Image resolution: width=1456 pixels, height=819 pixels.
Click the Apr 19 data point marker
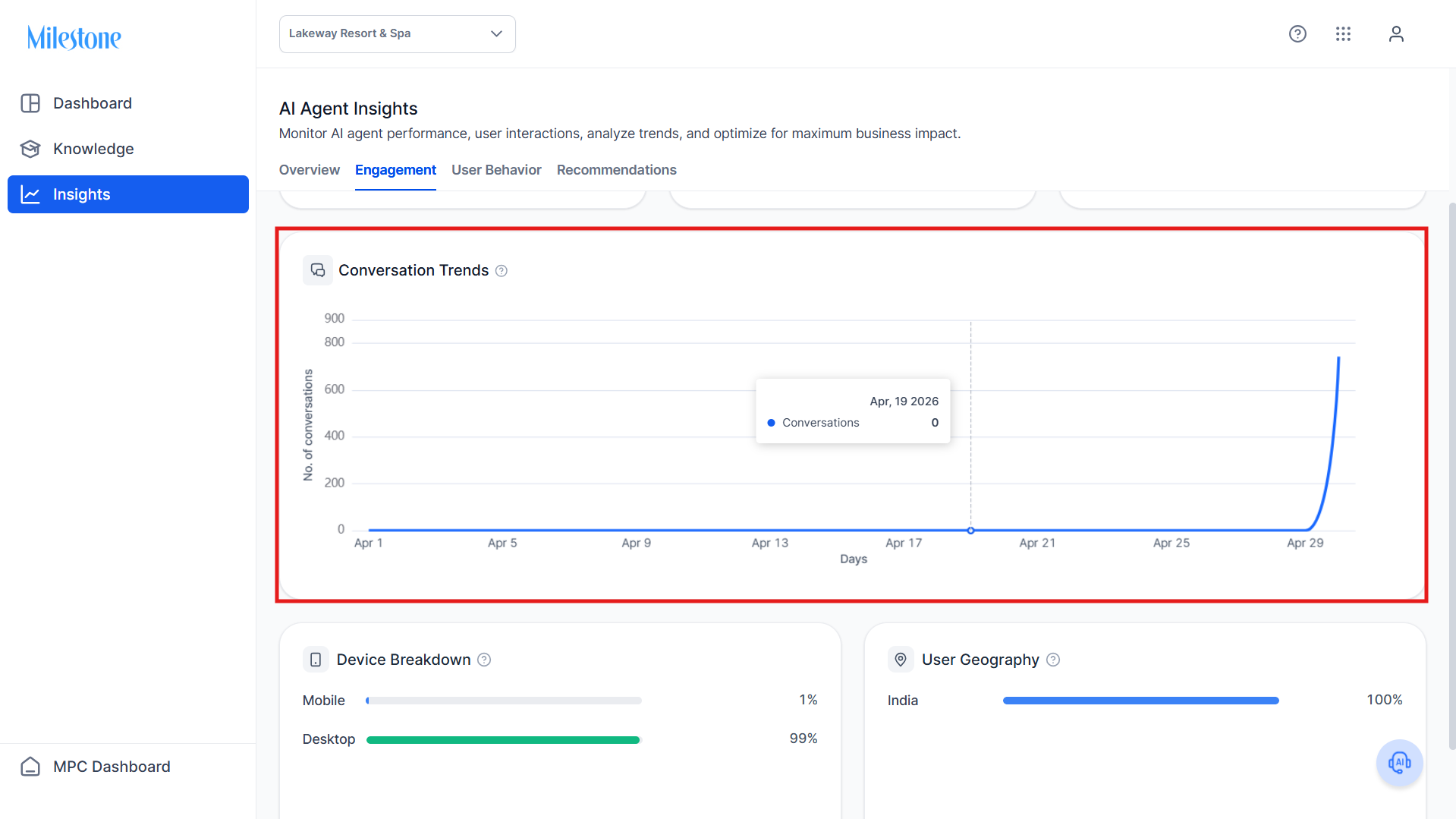[x=970, y=531]
